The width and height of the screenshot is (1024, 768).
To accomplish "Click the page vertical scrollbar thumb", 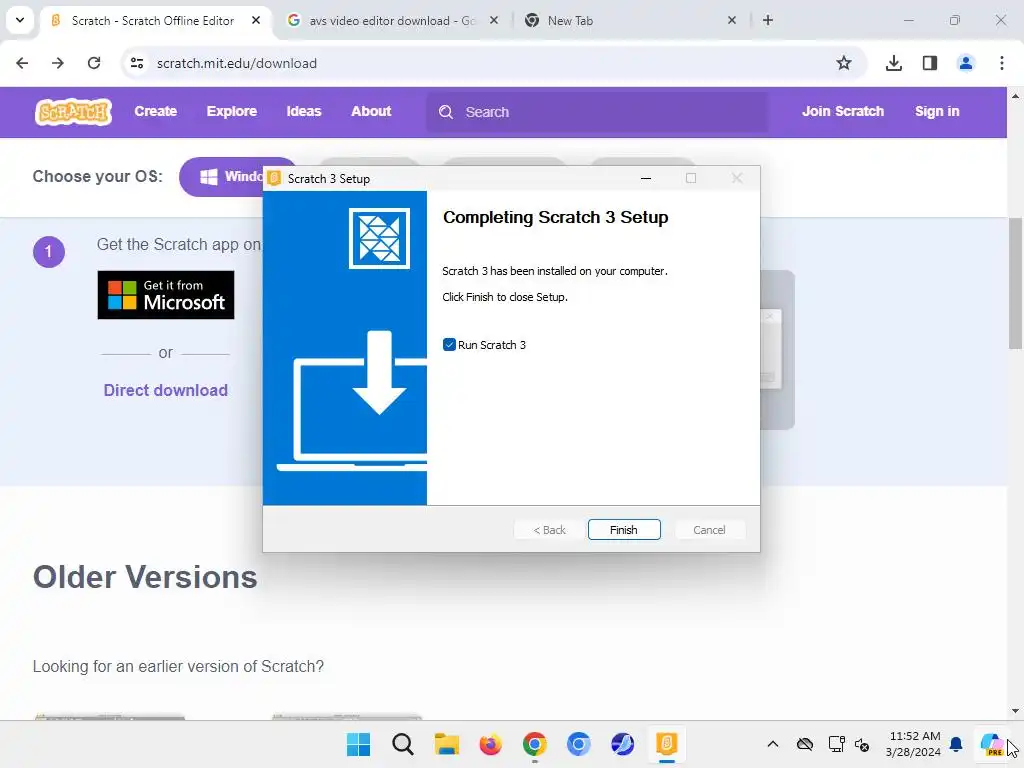I will [x=1015, y=284].
